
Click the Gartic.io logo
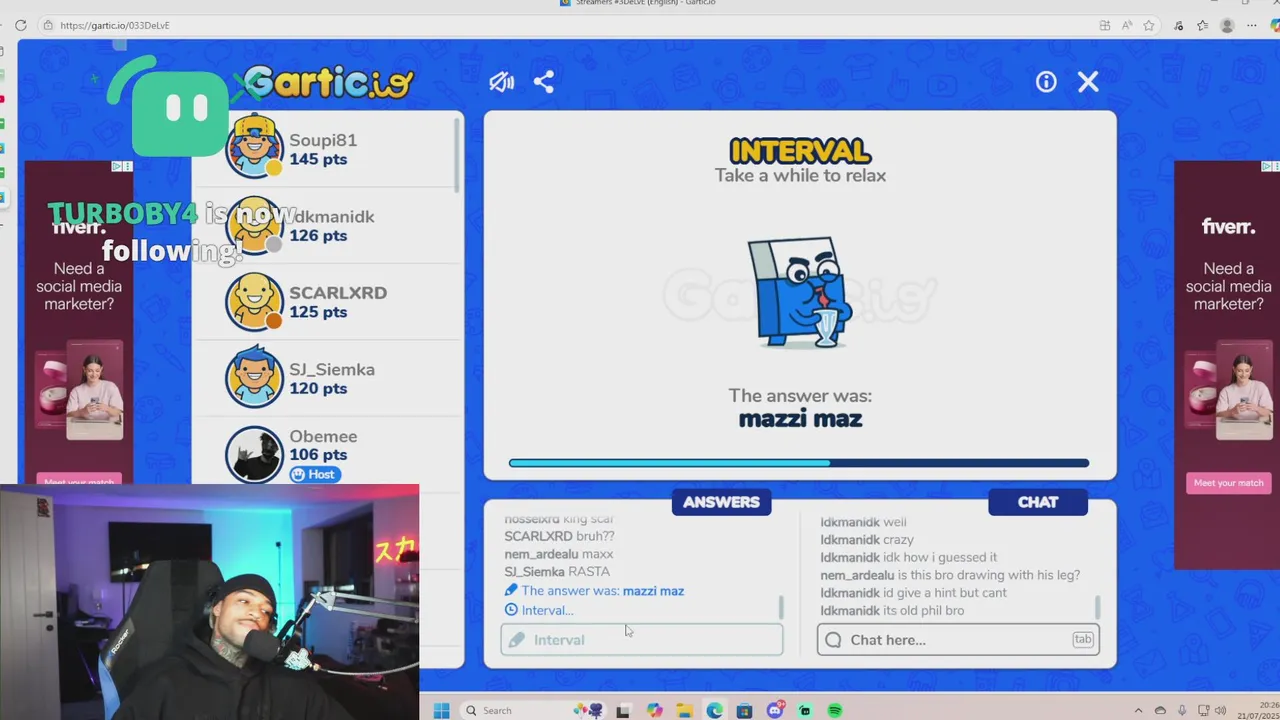coord(328,82)
